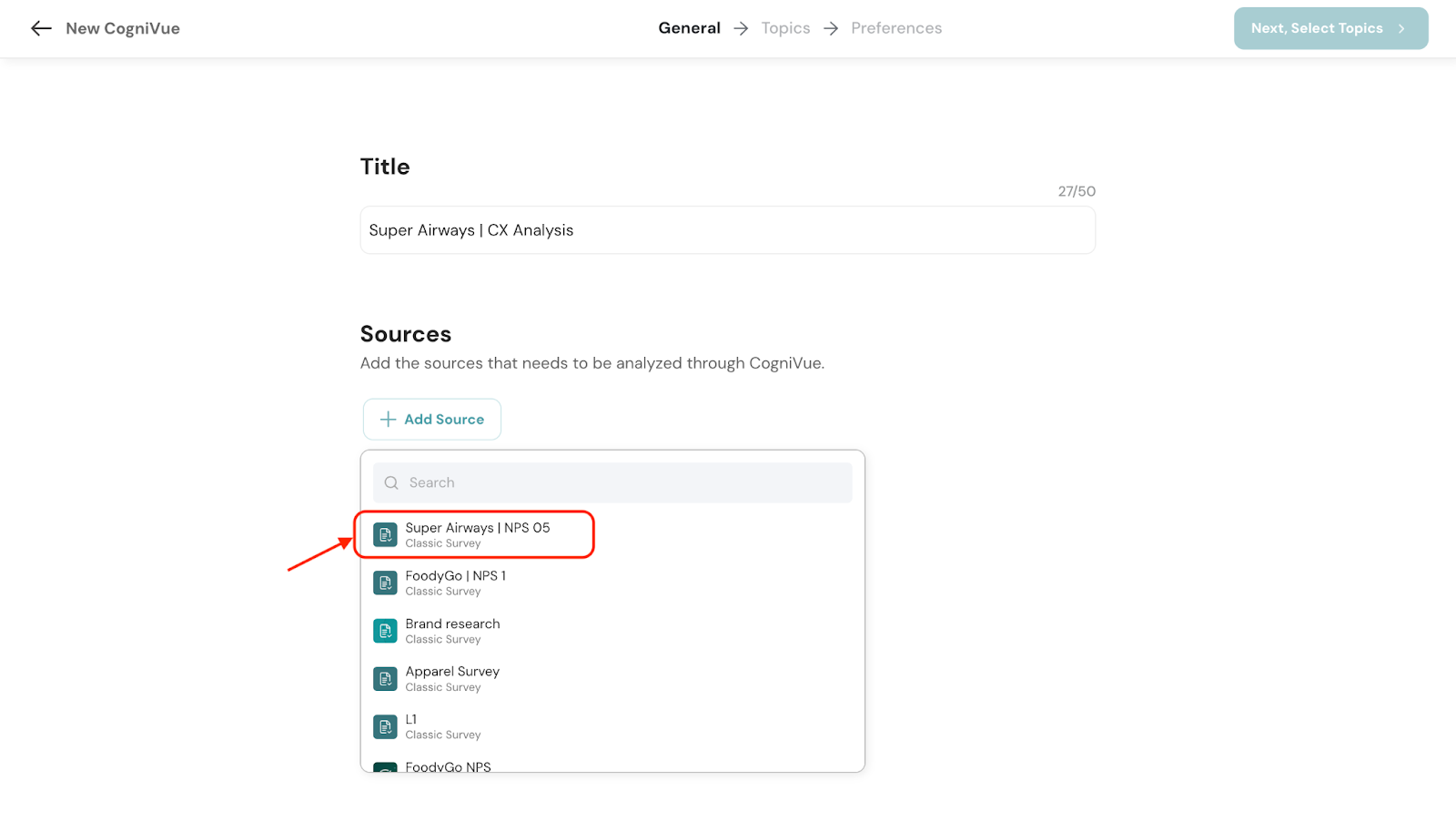Click Super Airways NPS 05 survey icon

[x=385, y=535]
